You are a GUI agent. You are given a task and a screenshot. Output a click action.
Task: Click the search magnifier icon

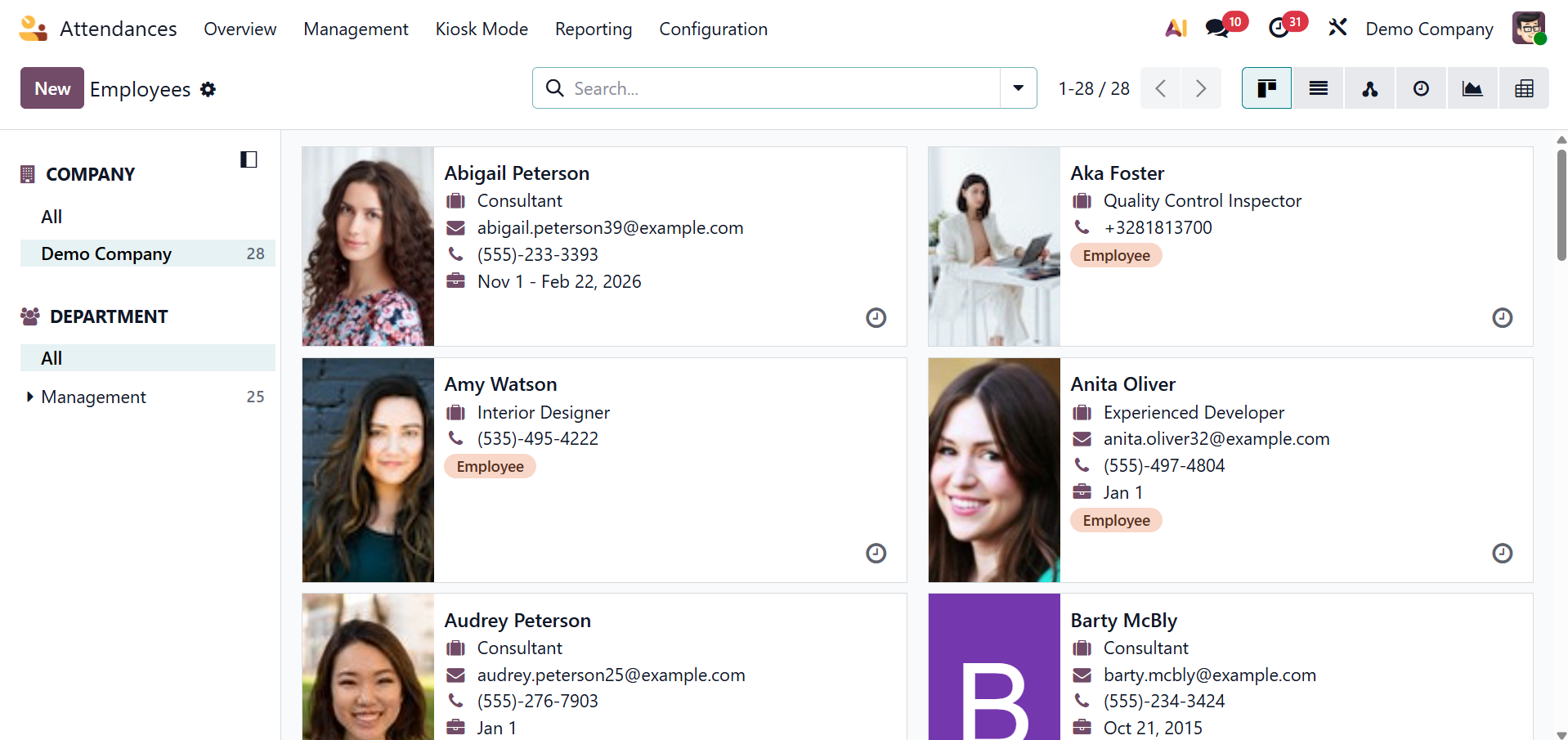(554, 88)
